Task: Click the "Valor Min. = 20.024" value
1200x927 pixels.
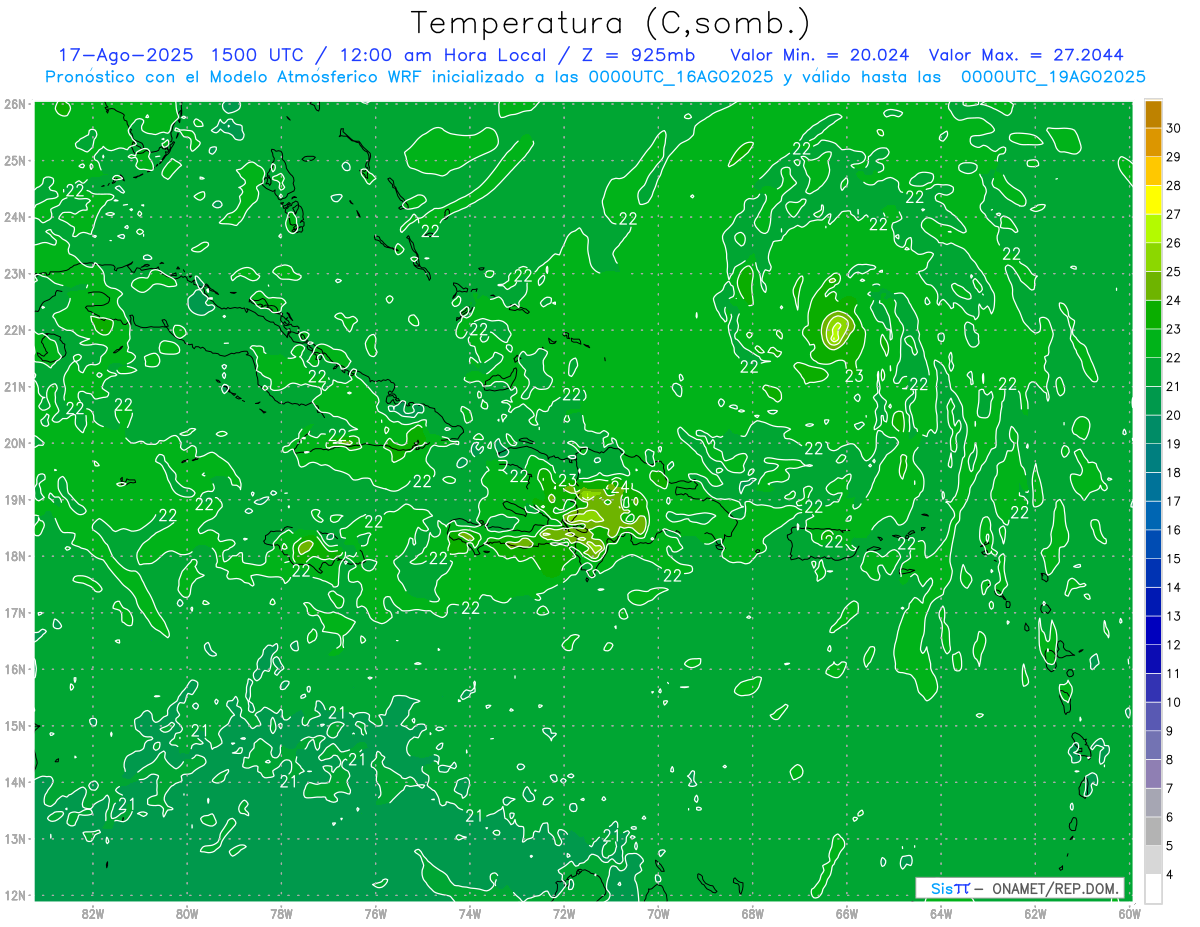Action: point(819,55)
